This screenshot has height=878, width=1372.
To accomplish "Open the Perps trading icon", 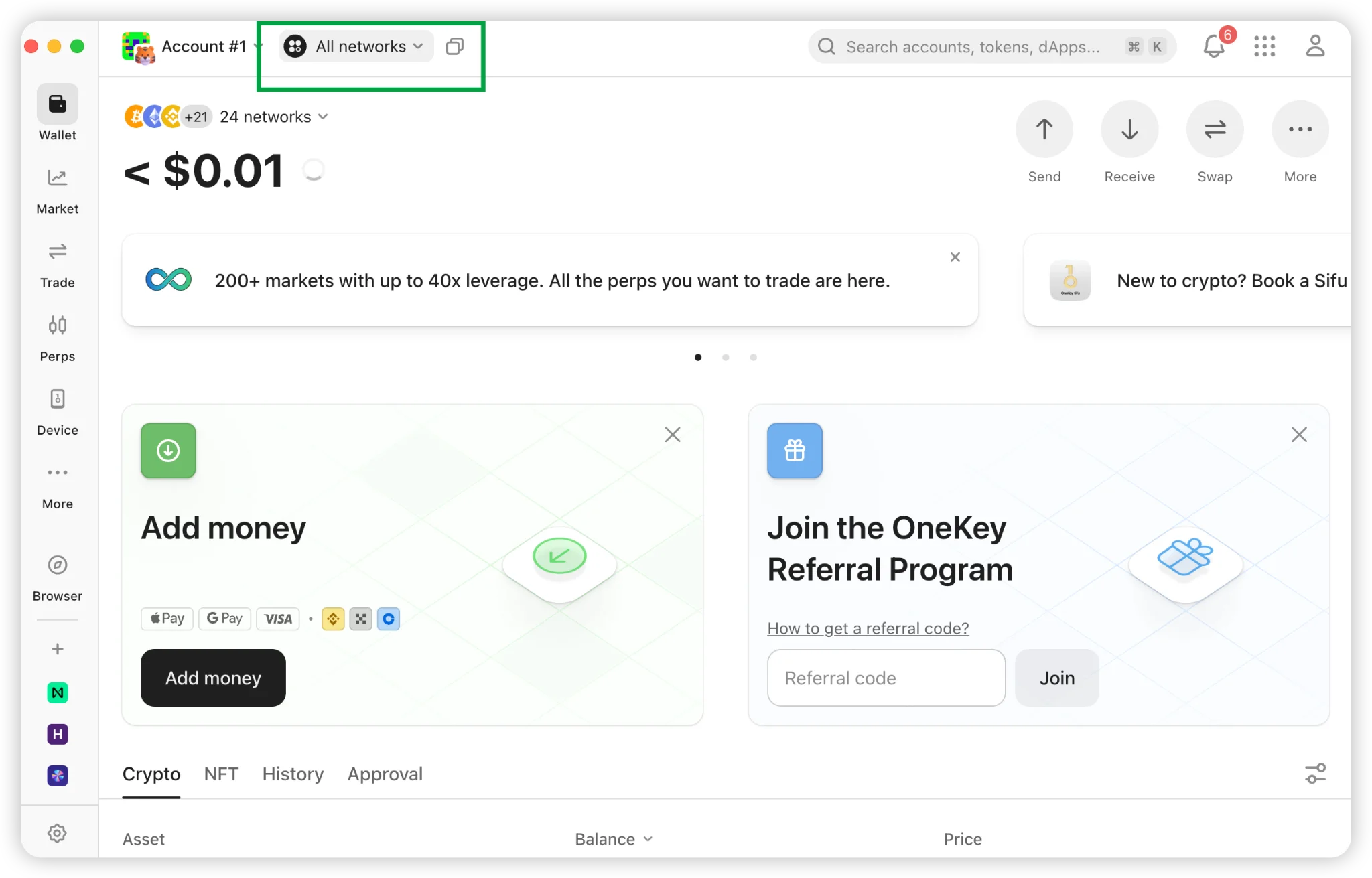I will point(57,325).
